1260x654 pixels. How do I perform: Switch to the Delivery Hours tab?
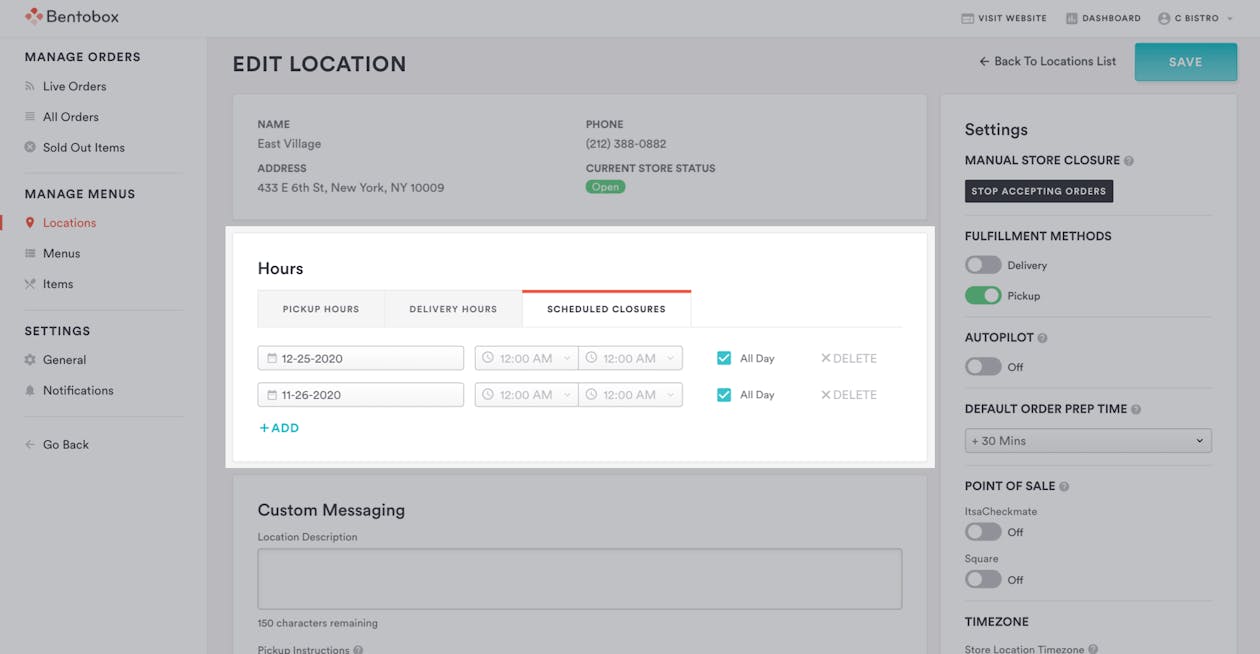point(453,309)
